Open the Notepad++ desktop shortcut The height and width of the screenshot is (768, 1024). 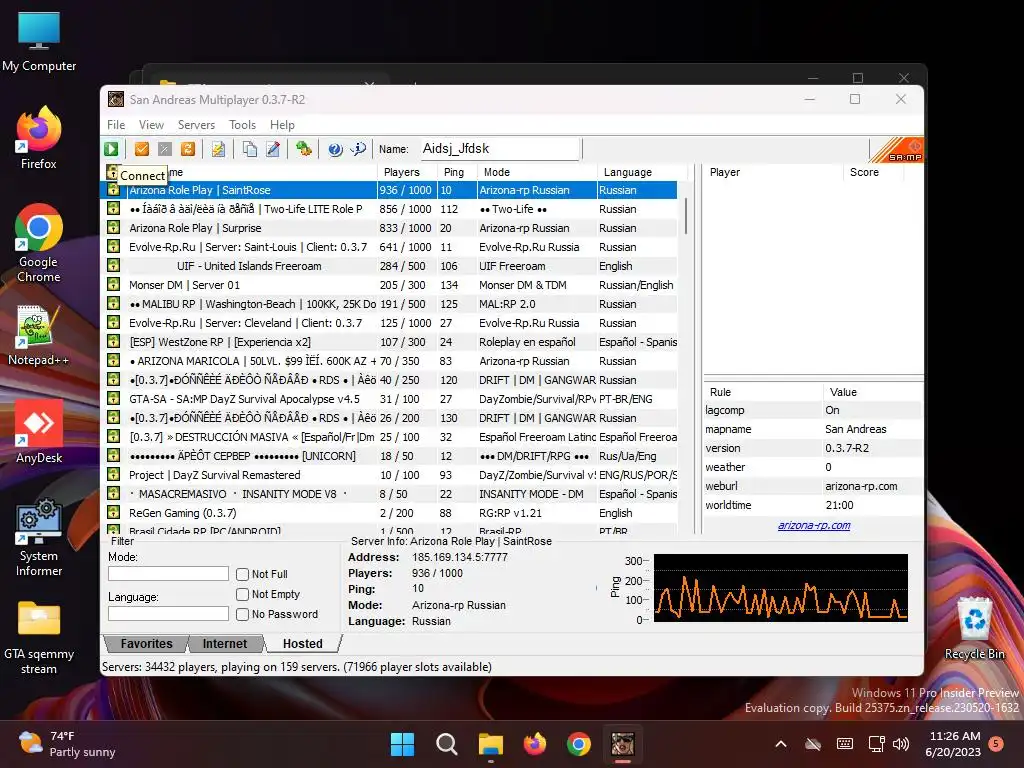click(39, 334)
